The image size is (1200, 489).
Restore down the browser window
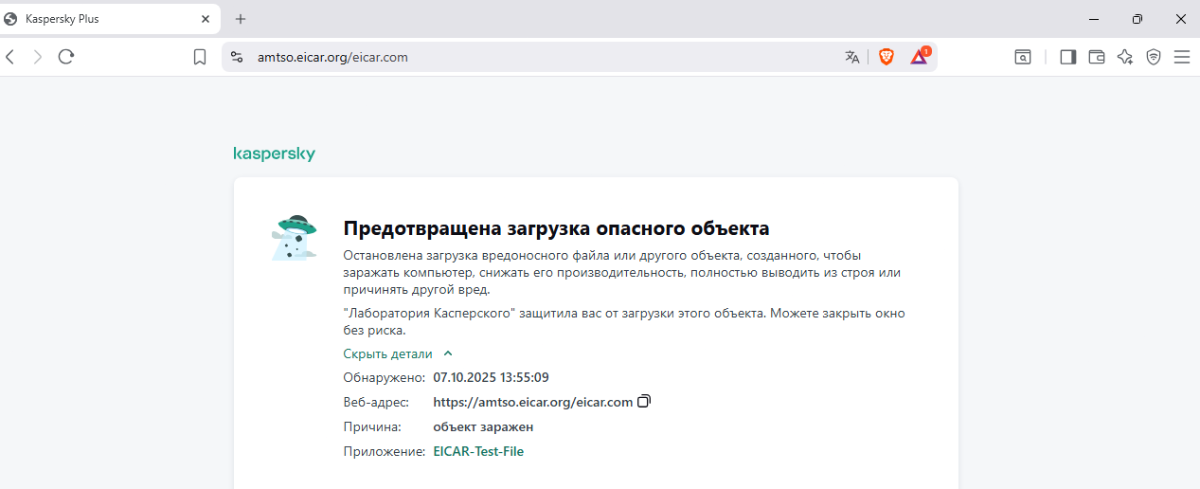pyautogui.click(x=1137, y=19)
